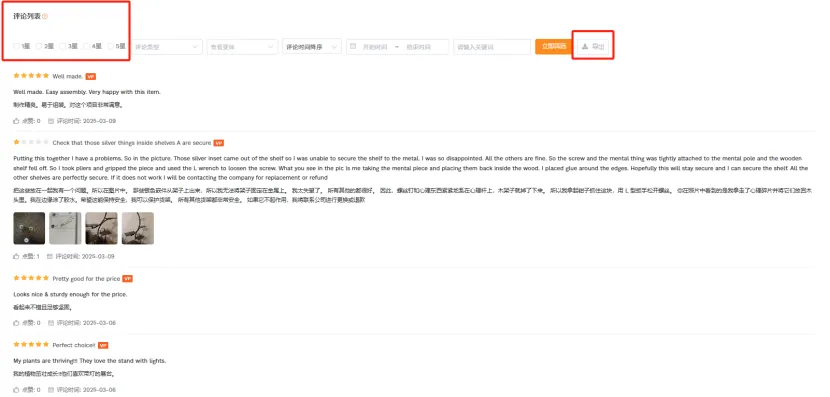This screenshot has height=397, width=830.
Task: Tick the 4星 filter checkbox
Action: [87, 47]
